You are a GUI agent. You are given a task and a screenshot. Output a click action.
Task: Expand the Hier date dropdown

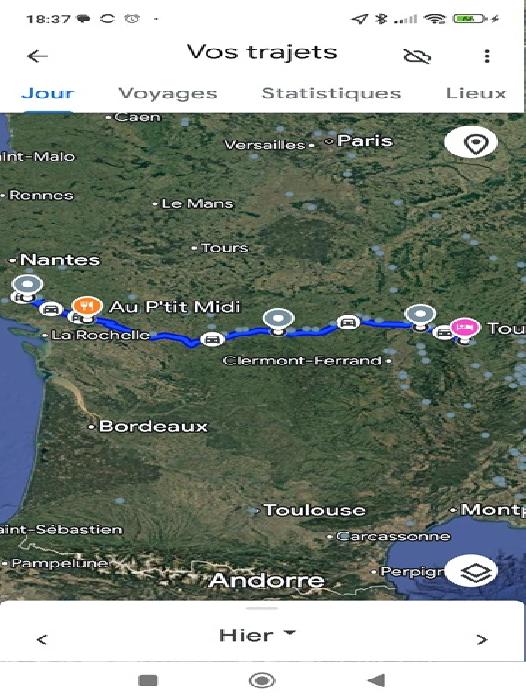(257, 635)
